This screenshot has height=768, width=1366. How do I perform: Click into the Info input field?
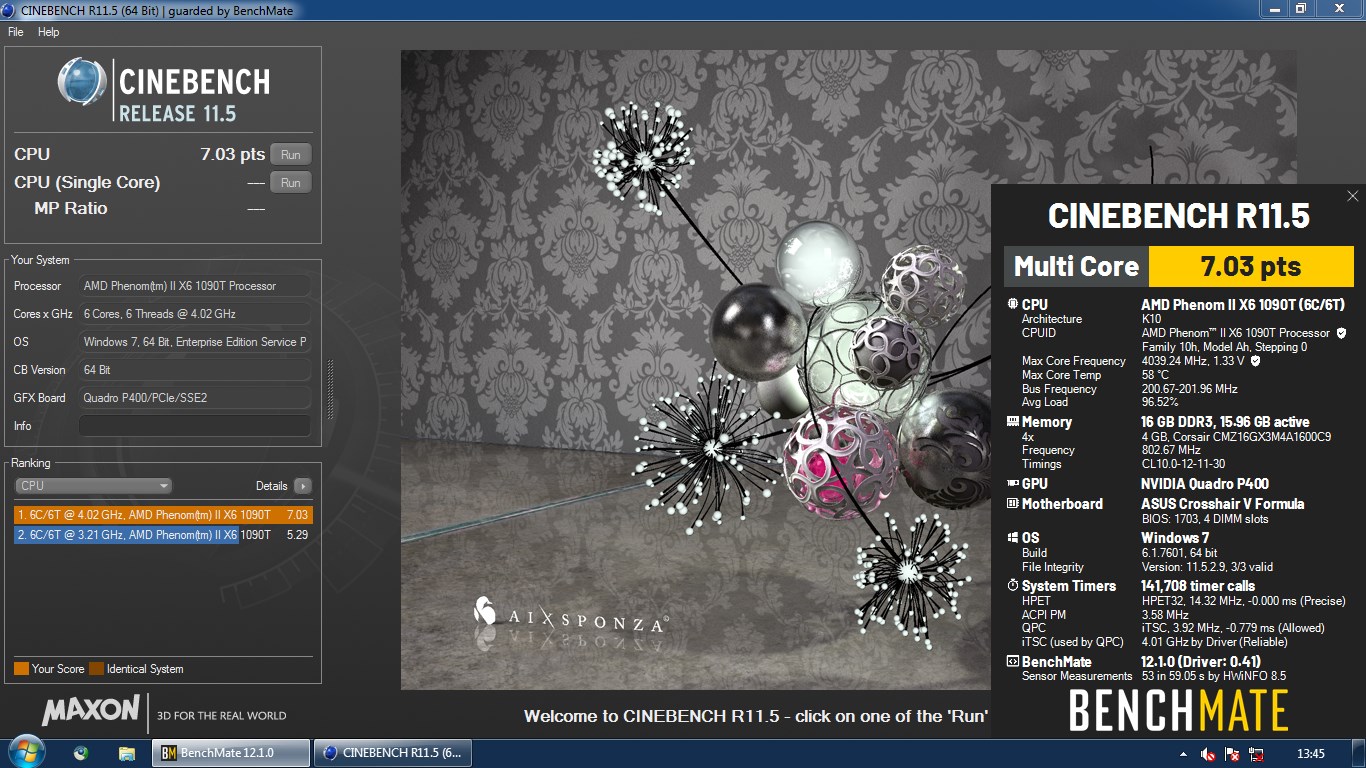tap(195, 426)
